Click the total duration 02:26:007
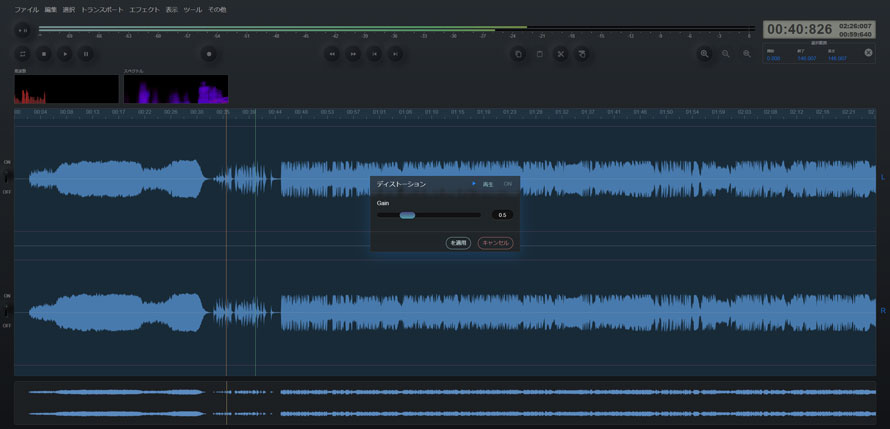Viewport: 890px width, 429px height. pos(855,26)
